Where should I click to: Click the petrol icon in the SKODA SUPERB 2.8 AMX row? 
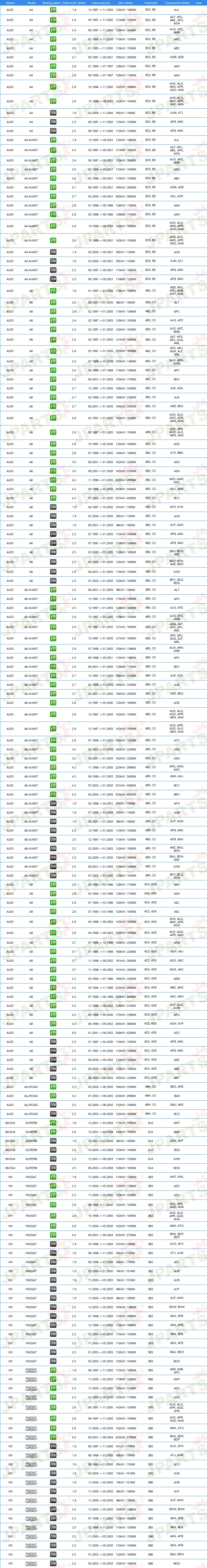pyautogui.click(x=53, y=1132)
